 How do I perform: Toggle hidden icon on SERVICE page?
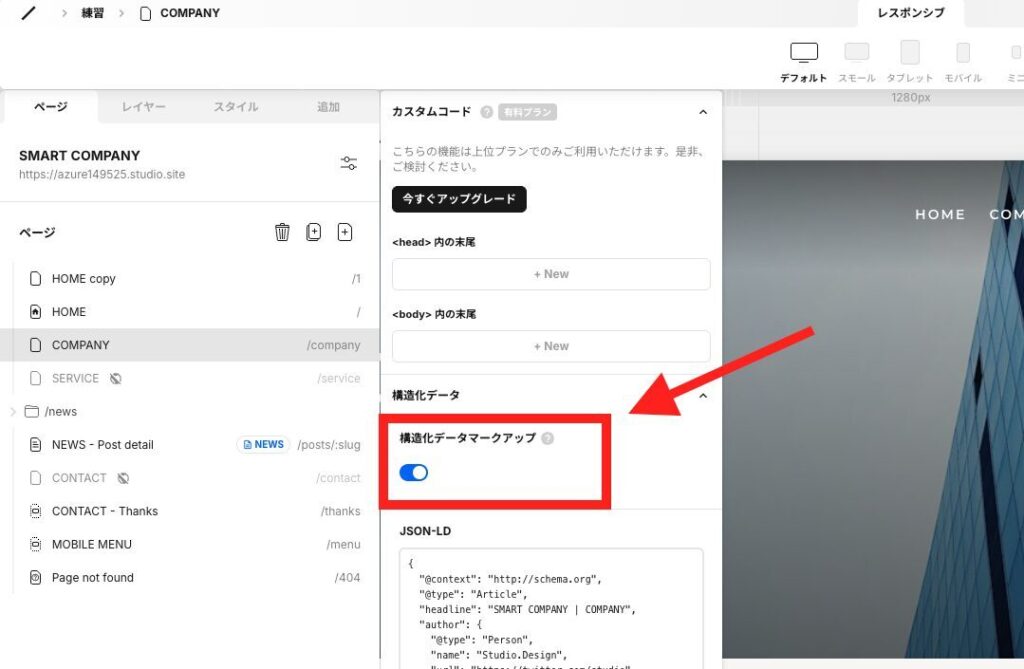116,379
